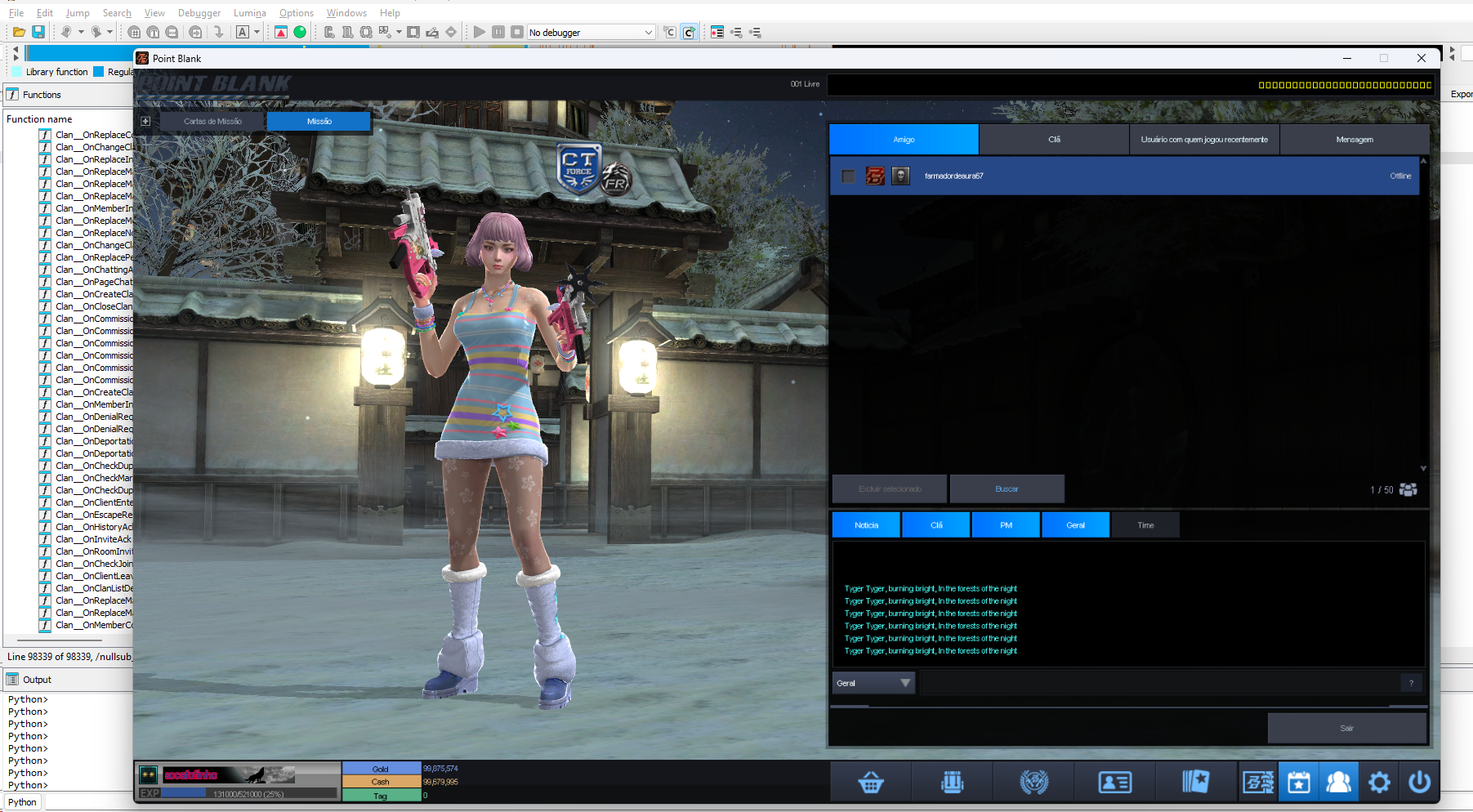The width and height of the screenshot is (1473, 812).
Task: Select the Cartas de Missão tab
Action: [x=212, y=121]
